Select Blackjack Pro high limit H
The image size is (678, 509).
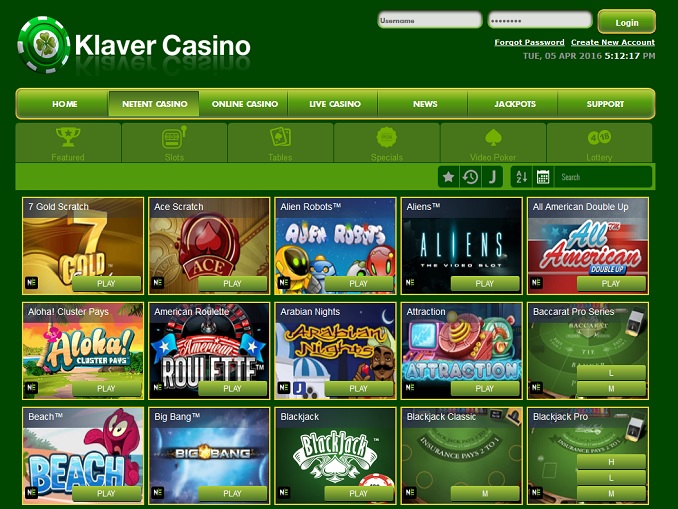(x=611, y=462)
